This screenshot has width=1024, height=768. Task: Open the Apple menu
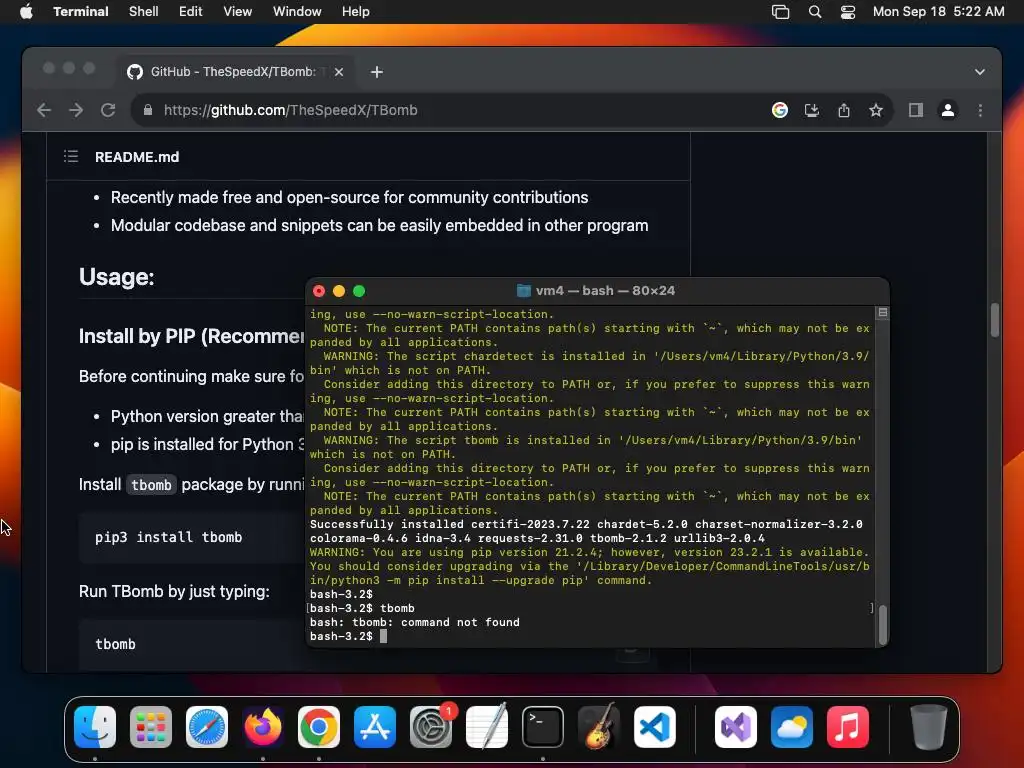coord(26,12)
